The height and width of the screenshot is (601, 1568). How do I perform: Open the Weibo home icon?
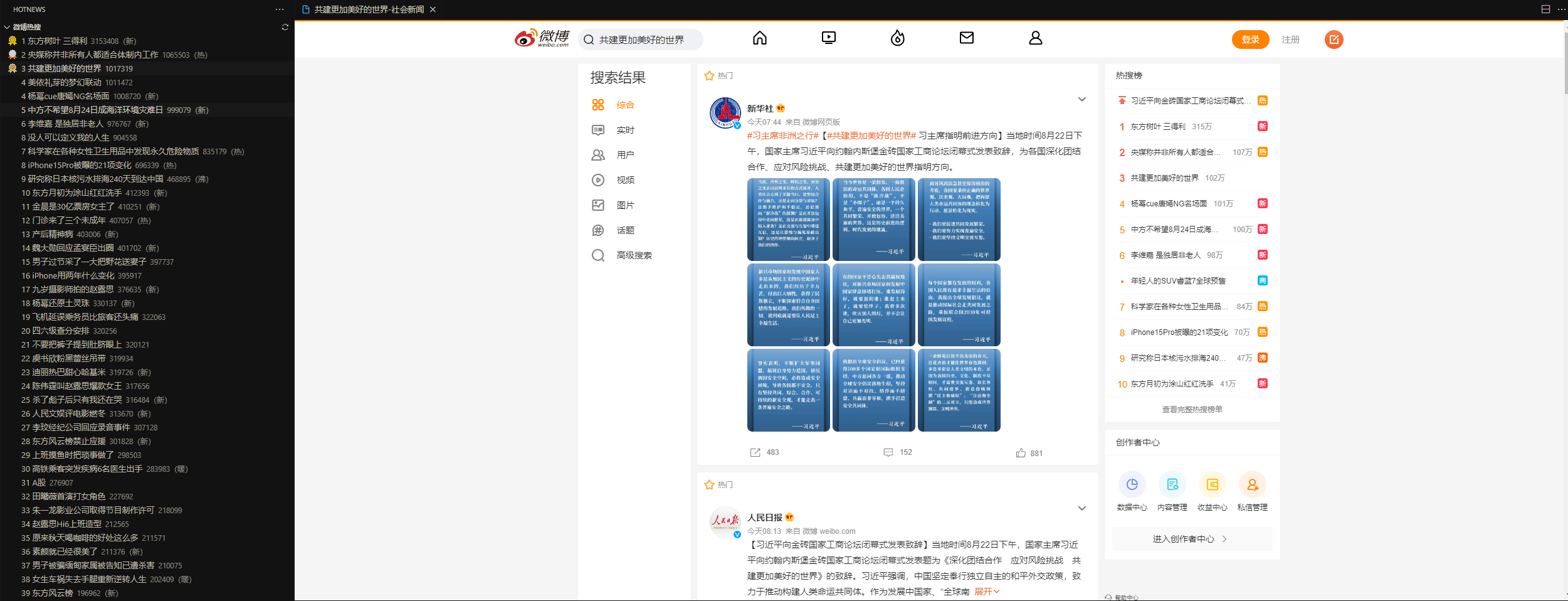point(759,38)
